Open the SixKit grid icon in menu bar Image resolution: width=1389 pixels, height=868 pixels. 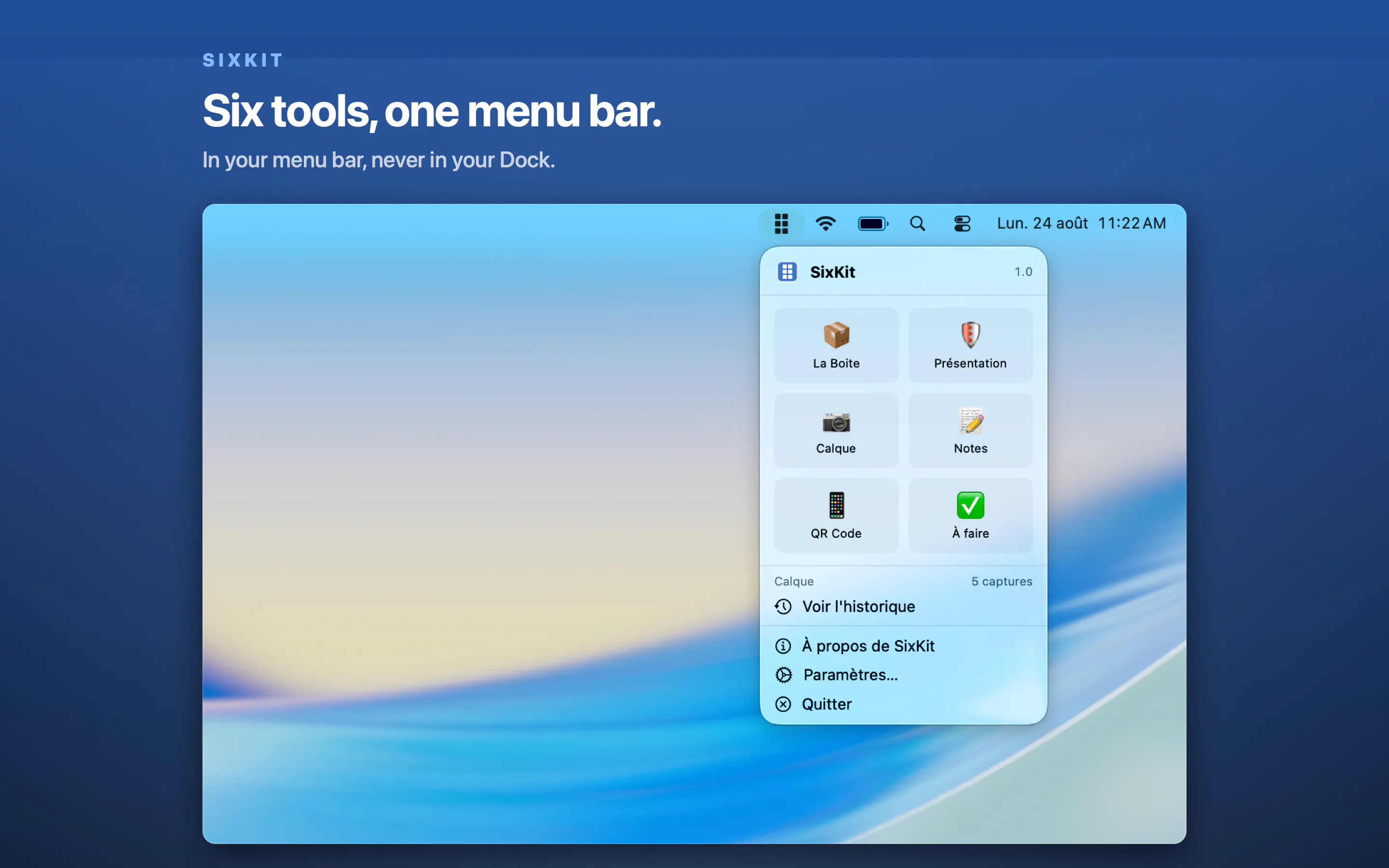click(x=781, y=223)
